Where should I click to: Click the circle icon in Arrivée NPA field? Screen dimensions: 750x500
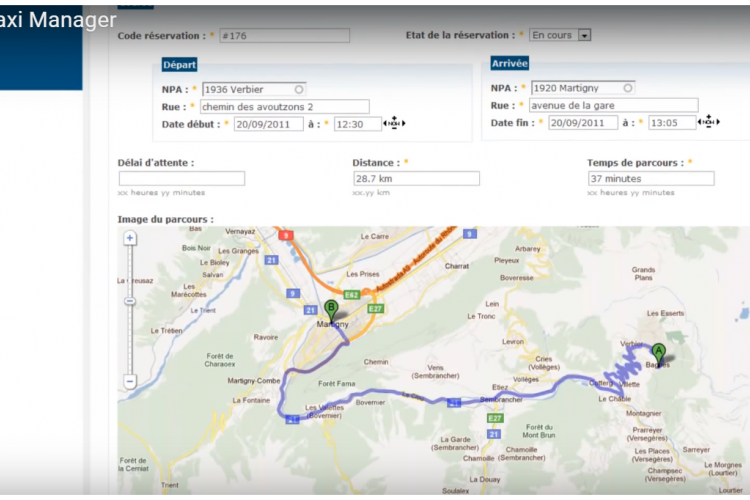628,88
